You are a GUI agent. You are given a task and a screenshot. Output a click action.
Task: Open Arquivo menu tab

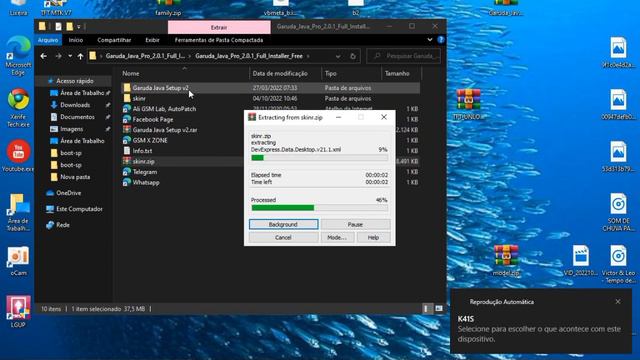click(x=48, y=40)
